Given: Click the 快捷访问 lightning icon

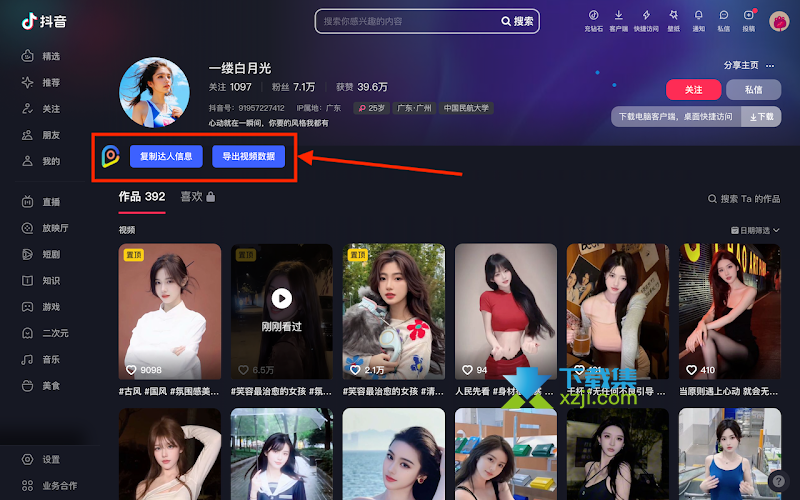Looking at the screenshot, I should pyautogui.click(x=646, y=21).
